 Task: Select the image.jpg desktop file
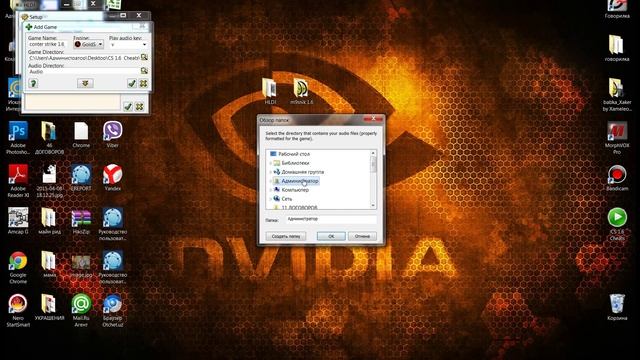point(81,266)
